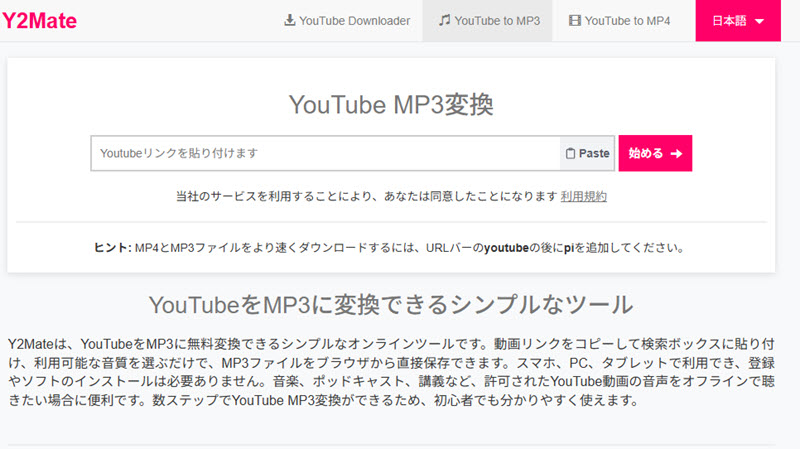This screenshot has width=800, height=449.
Task: Open the YouTube Downloader page
Action: click(x=347, y=21)
